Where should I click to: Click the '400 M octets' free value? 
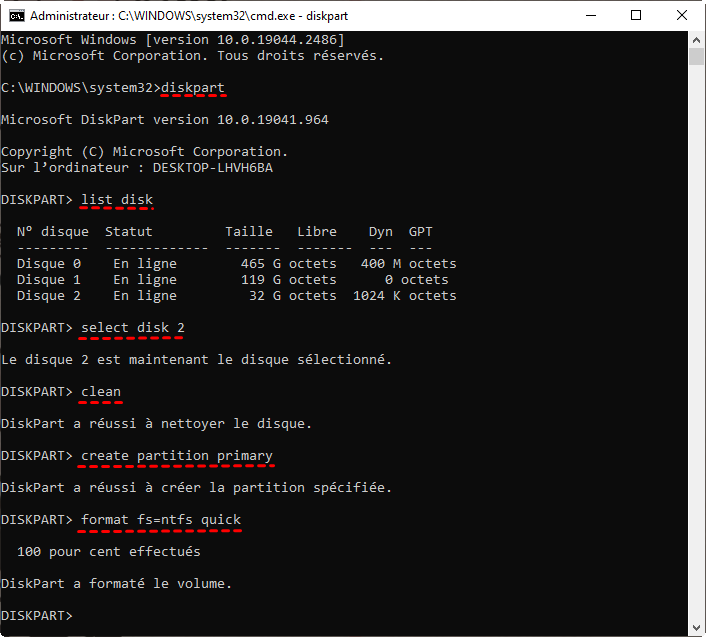click(408, 263)
